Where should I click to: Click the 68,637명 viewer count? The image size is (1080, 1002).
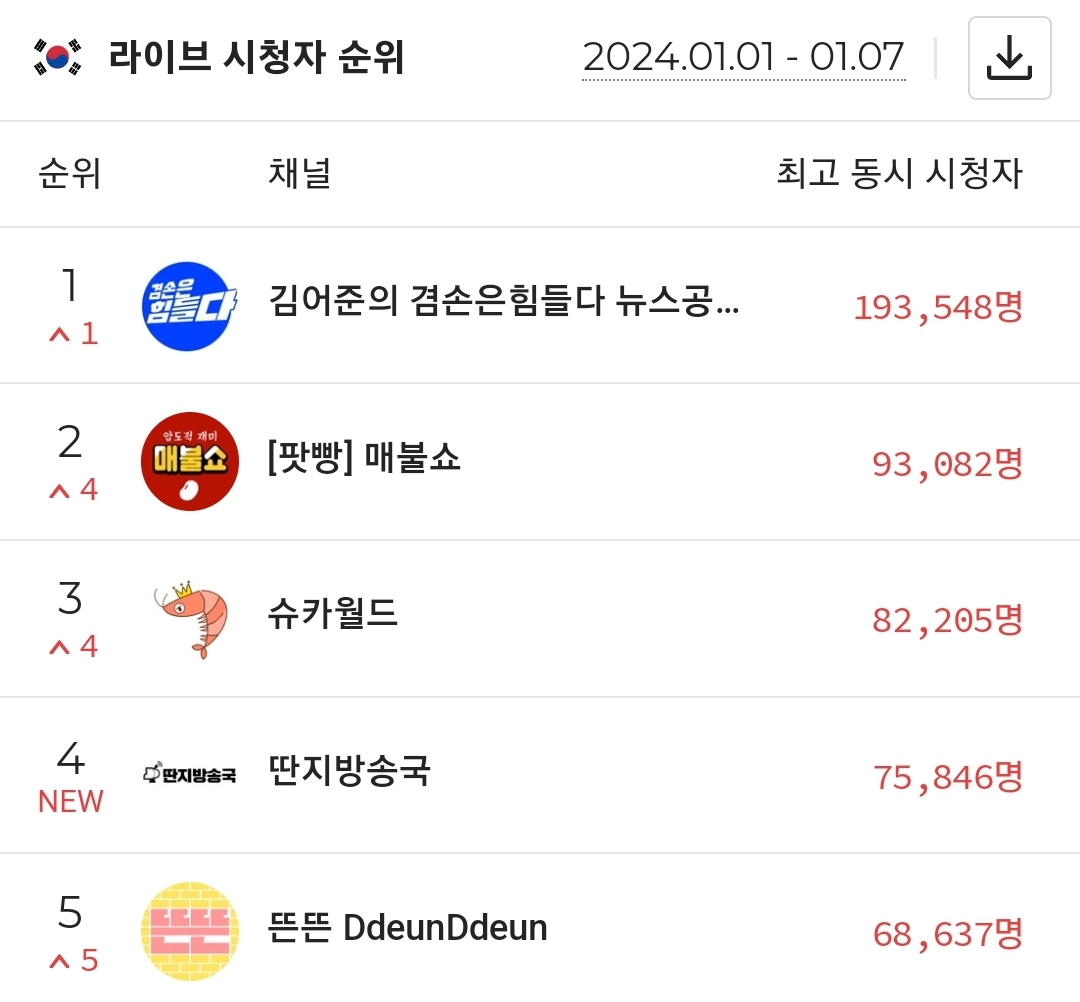(x=947, y=934)
